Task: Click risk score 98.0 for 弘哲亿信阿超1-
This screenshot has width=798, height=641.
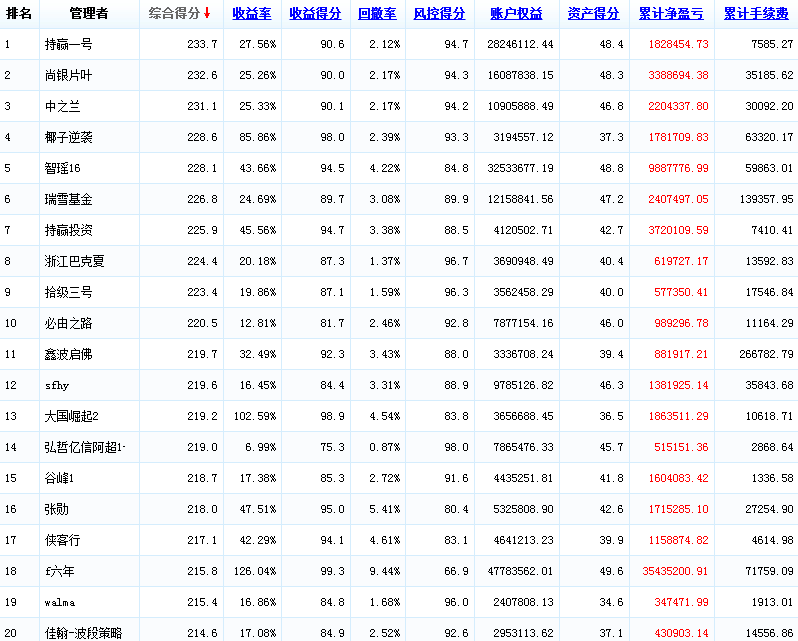Action: (x=457, y=448)
